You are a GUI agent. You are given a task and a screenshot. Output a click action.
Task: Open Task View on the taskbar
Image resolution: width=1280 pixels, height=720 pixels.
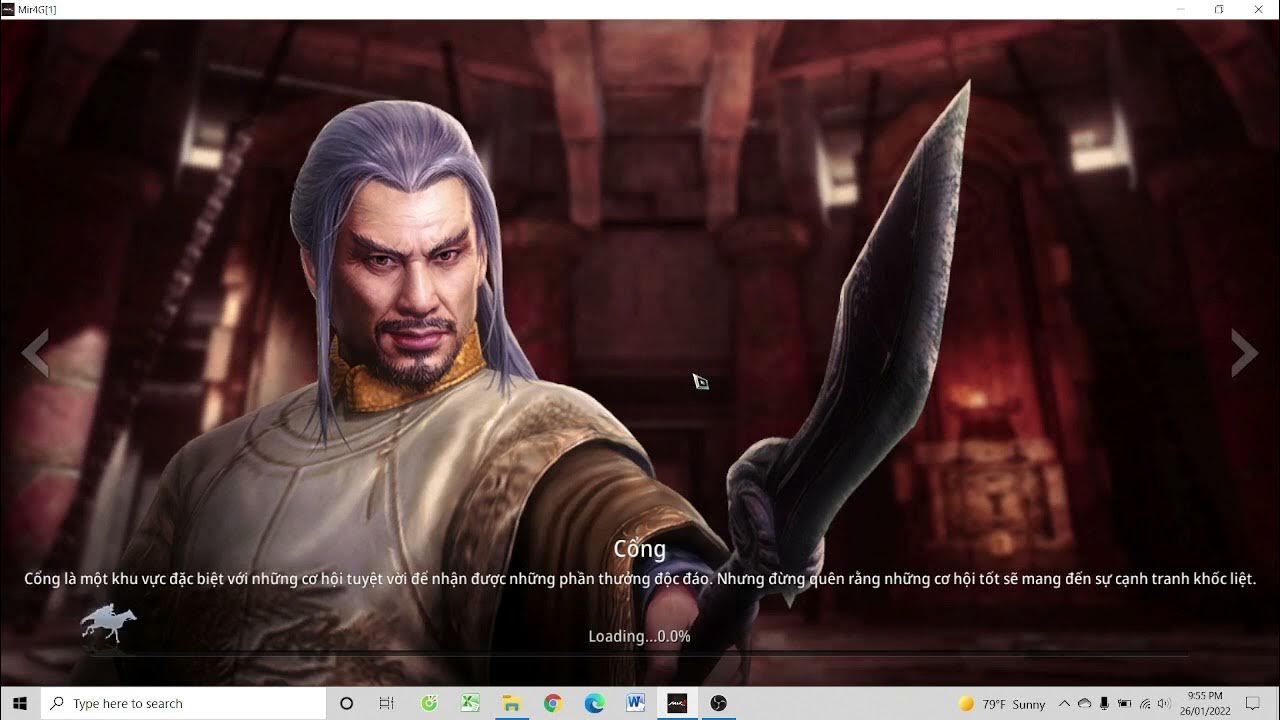(x=387, y=703)
